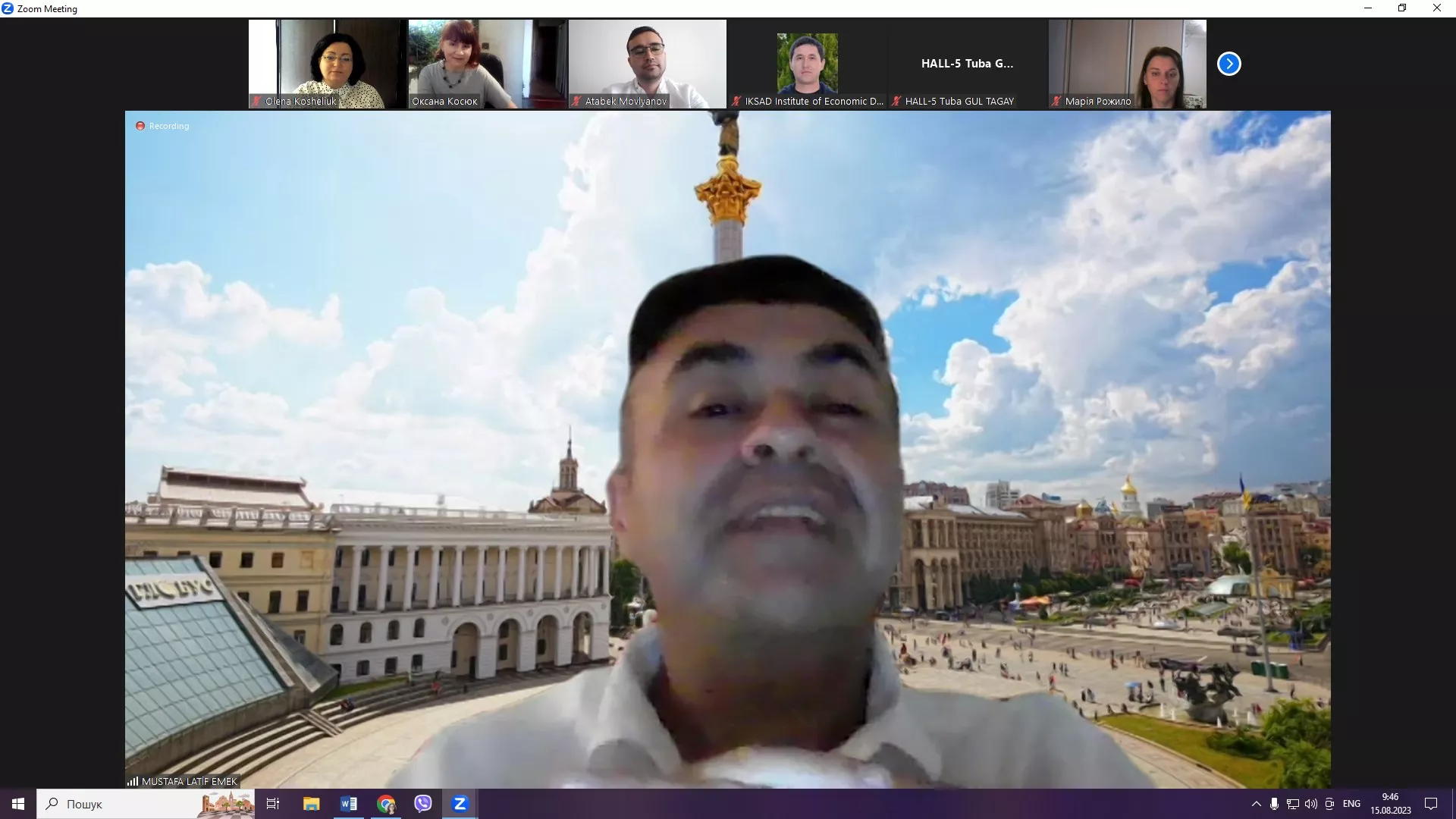The width and height of the screenshot is (1456, 819).
Task: Select Atabek Movlyanov video thumbnail
Action: (647, 64)
